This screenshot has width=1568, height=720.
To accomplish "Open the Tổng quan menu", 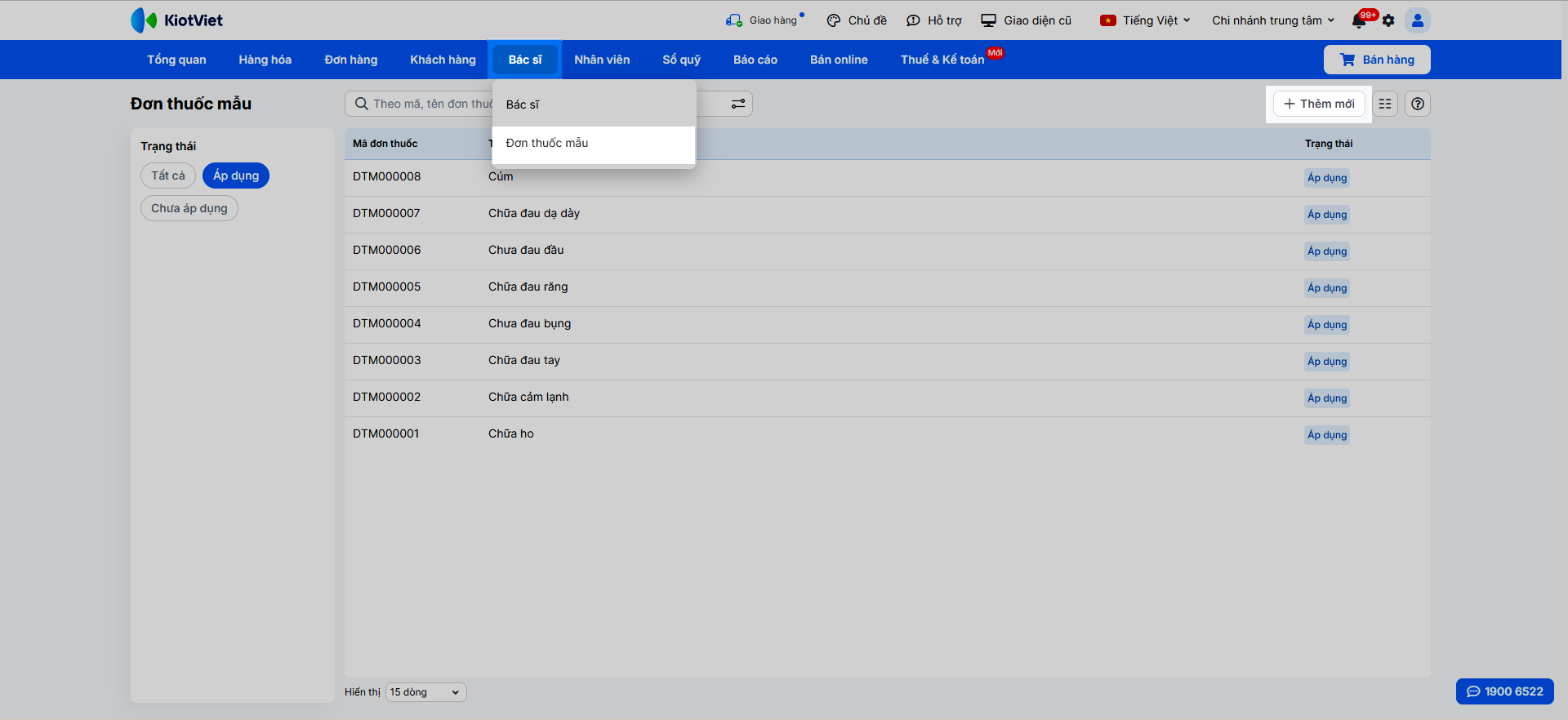I will (176, 60).
